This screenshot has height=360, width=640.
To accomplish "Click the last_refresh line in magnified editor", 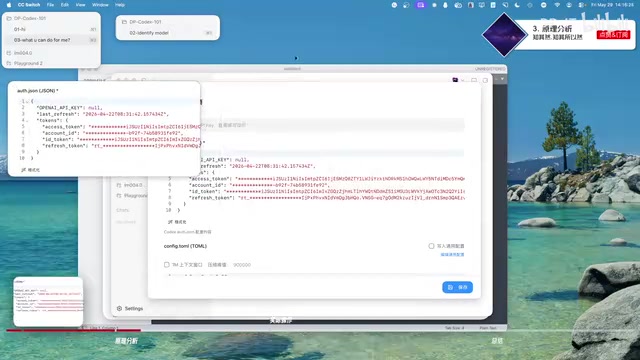I will coord(102,114).
